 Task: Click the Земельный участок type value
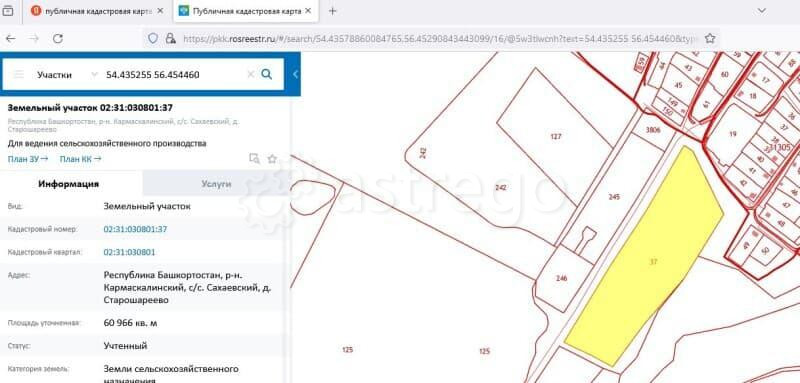pyautogui.click(x=147, y=207)
